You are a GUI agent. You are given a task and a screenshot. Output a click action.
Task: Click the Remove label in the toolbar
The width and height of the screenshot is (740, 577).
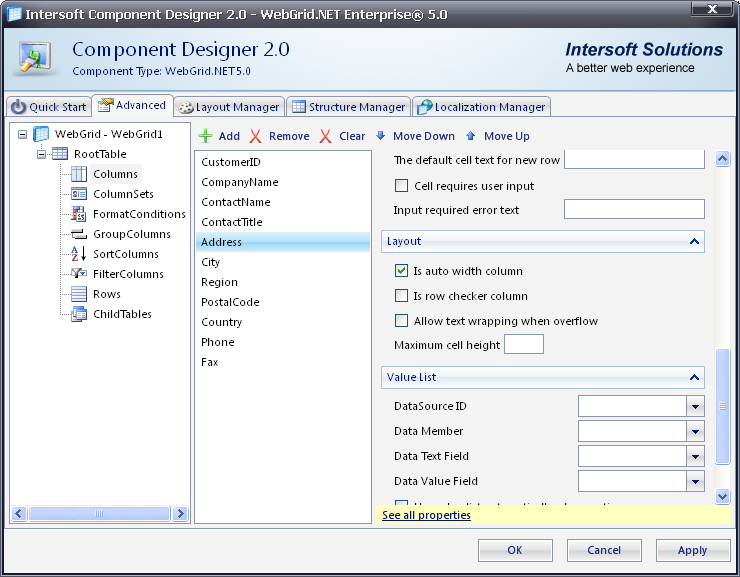click(x=289, y=136)
